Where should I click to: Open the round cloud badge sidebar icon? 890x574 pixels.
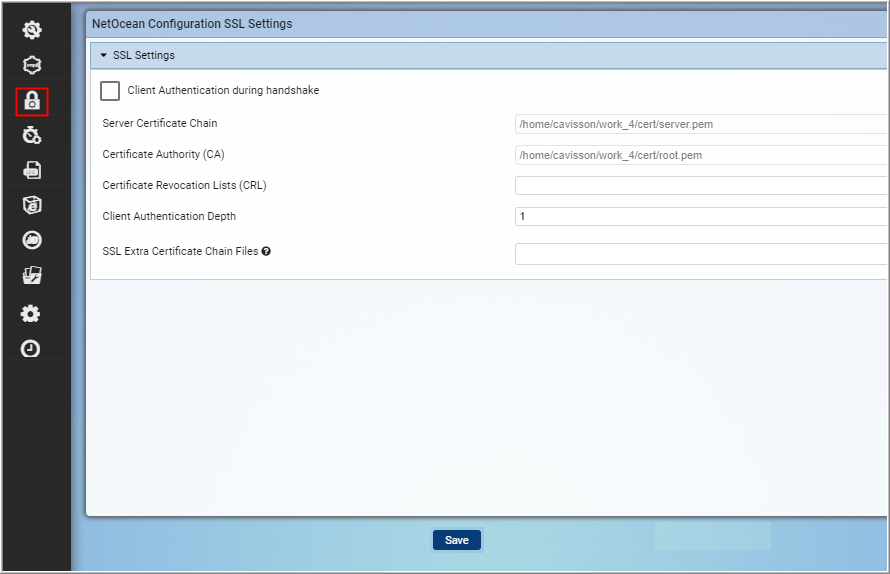(x=32, y=240)
